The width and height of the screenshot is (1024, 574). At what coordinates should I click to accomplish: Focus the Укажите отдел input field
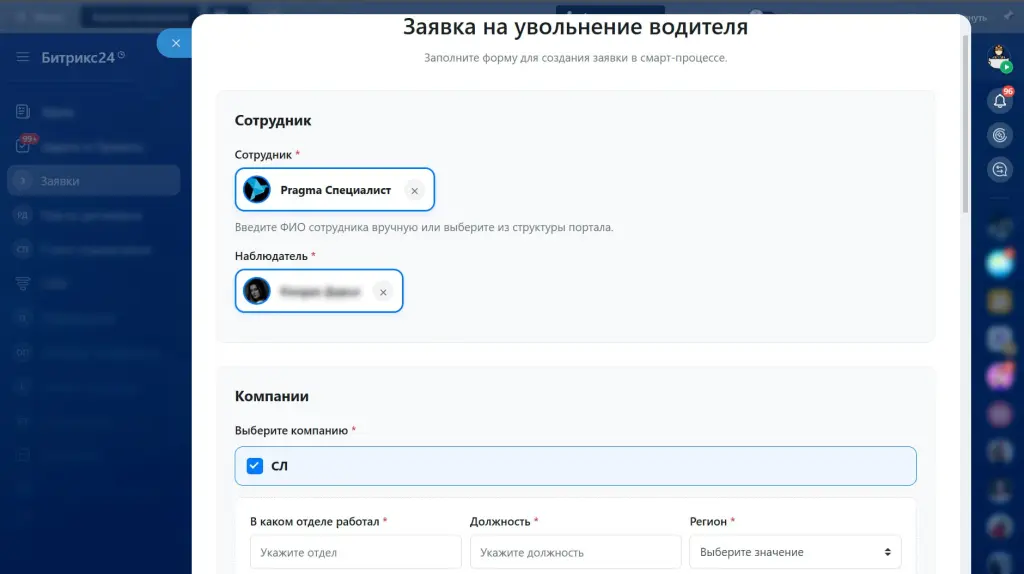click(356, 552)
